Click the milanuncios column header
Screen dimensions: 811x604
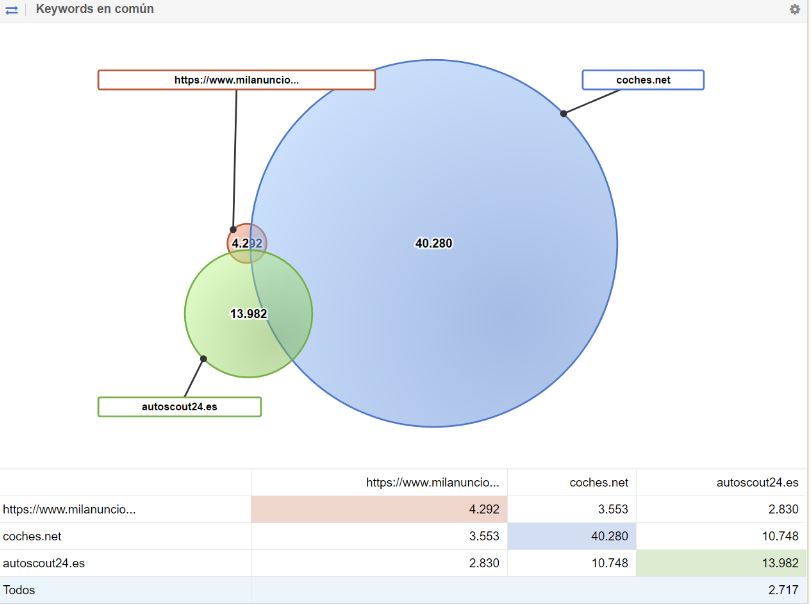432,482
